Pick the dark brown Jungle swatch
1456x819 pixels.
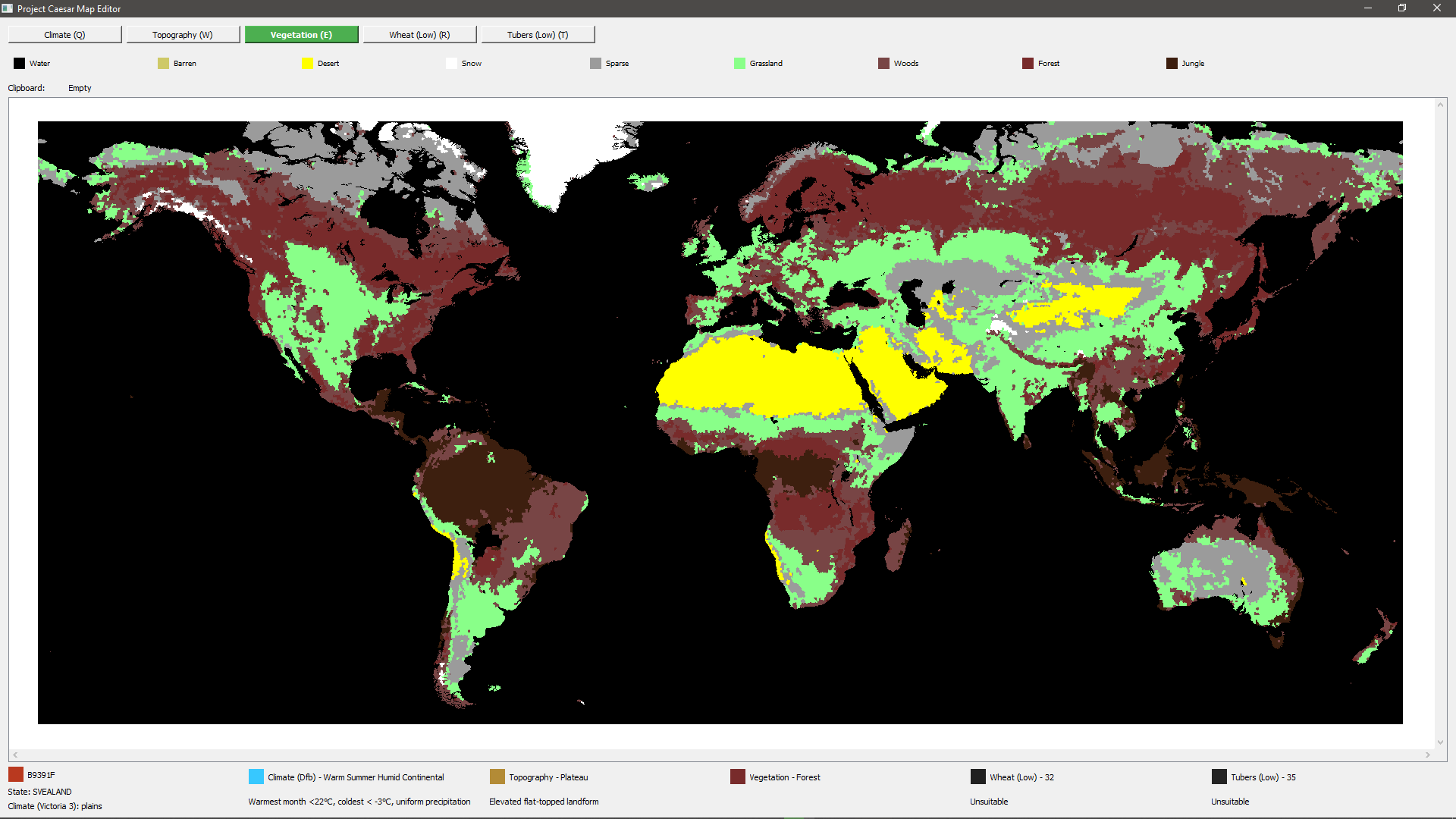1172,64
